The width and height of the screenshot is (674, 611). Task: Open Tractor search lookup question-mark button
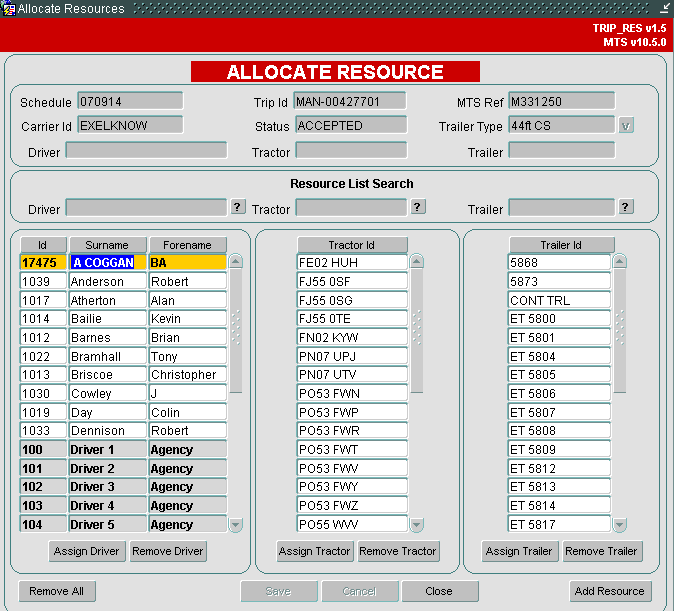417,207
